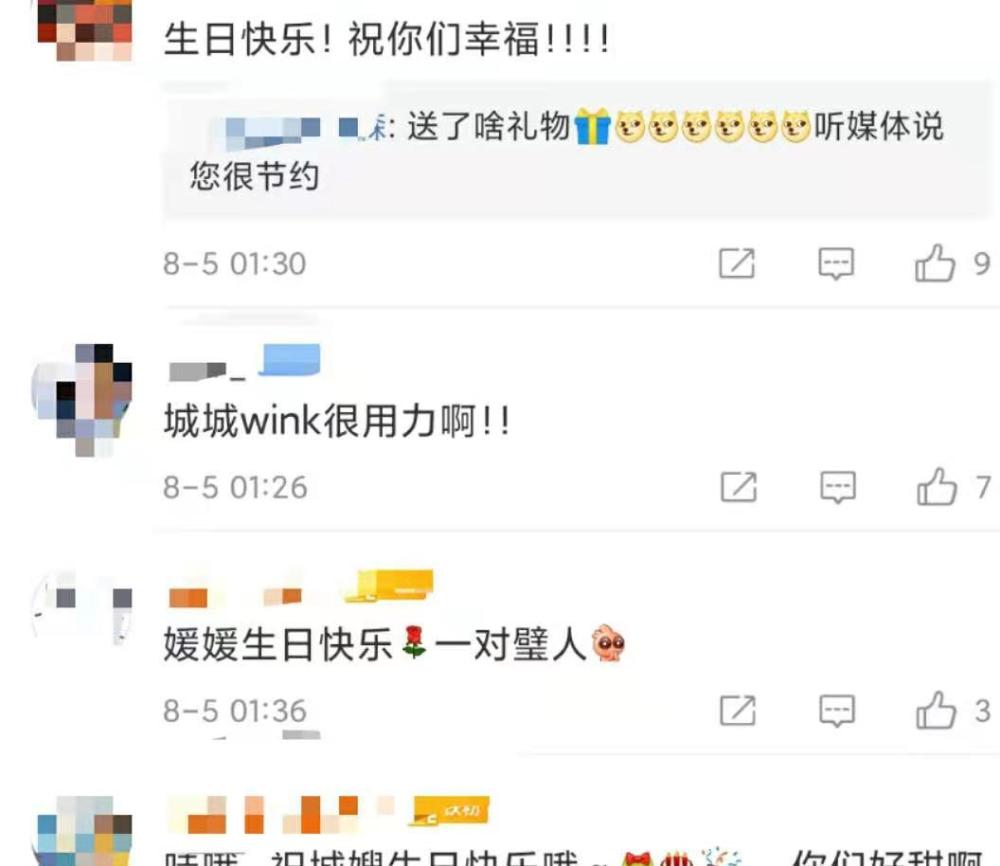Screen dimensions: 1000x866
Task: Reply to the 8-5 01:30 comment
Action: click(x=836, y=263)
